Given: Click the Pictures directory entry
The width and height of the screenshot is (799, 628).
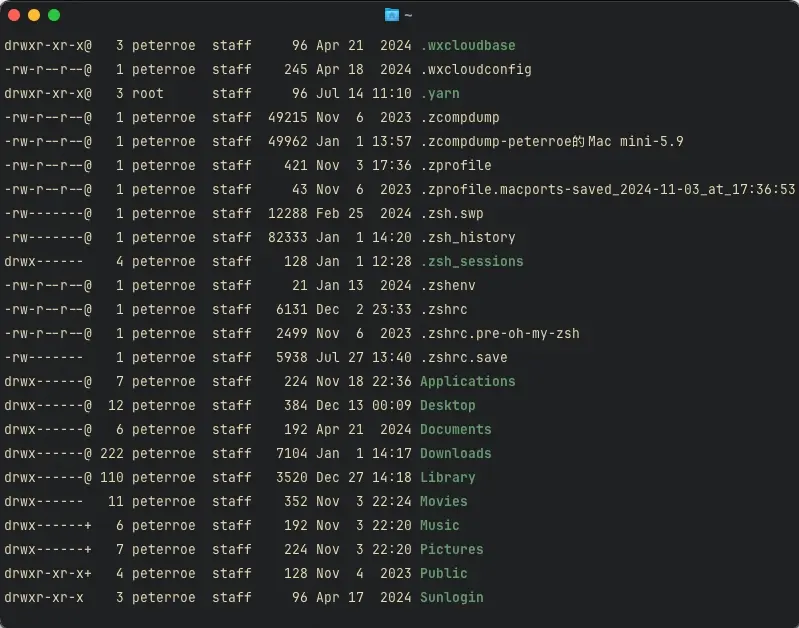Looking at the screenshot, I should (x=451, y=549).
